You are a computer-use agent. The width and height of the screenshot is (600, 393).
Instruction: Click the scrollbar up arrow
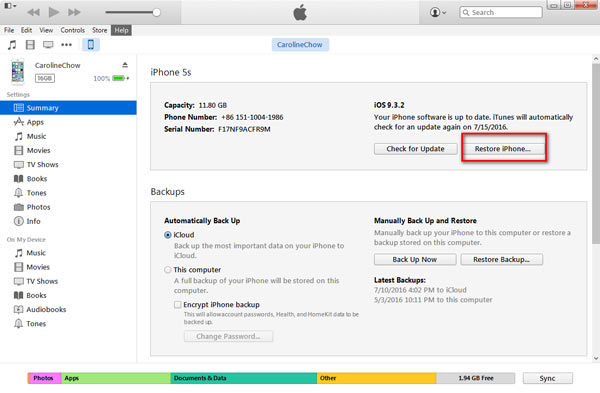(x=596, y=59)
